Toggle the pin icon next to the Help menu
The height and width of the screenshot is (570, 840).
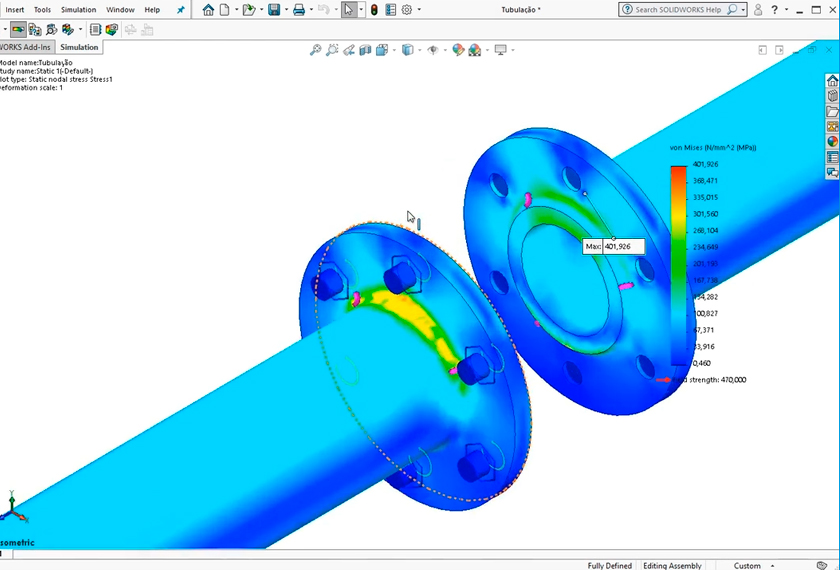(x=181, y=10)
